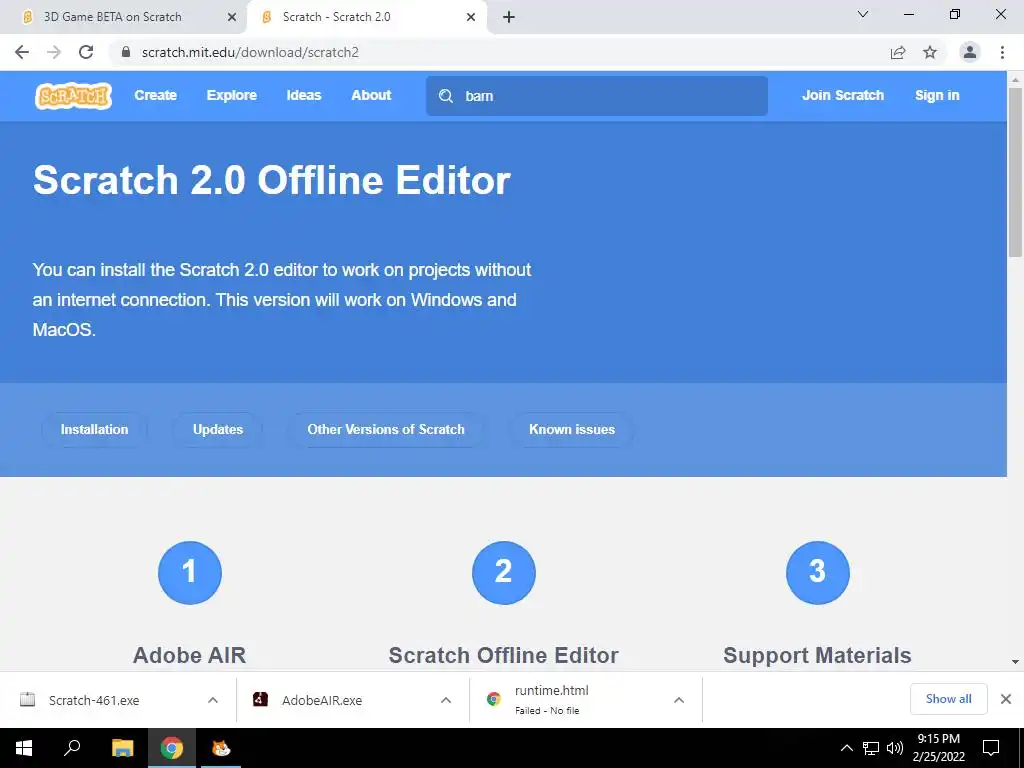Click Sign in link
This screenshot has width=1024, height=768.
(937, 95)
